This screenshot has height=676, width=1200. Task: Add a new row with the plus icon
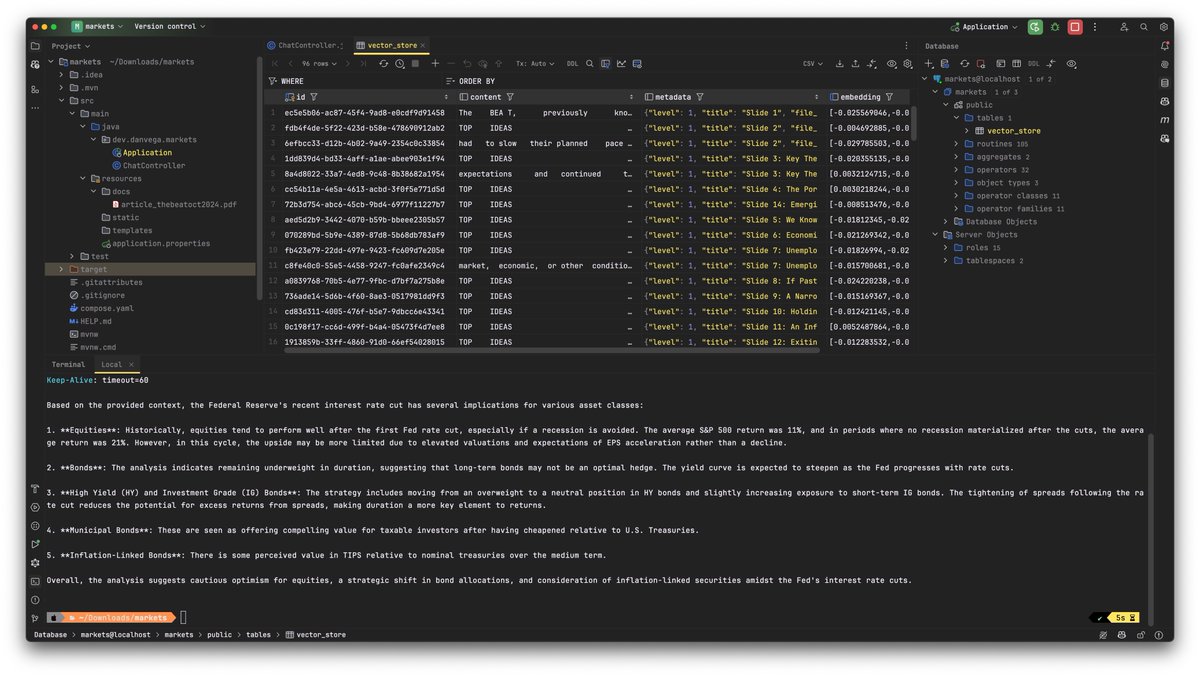(435, 64)
